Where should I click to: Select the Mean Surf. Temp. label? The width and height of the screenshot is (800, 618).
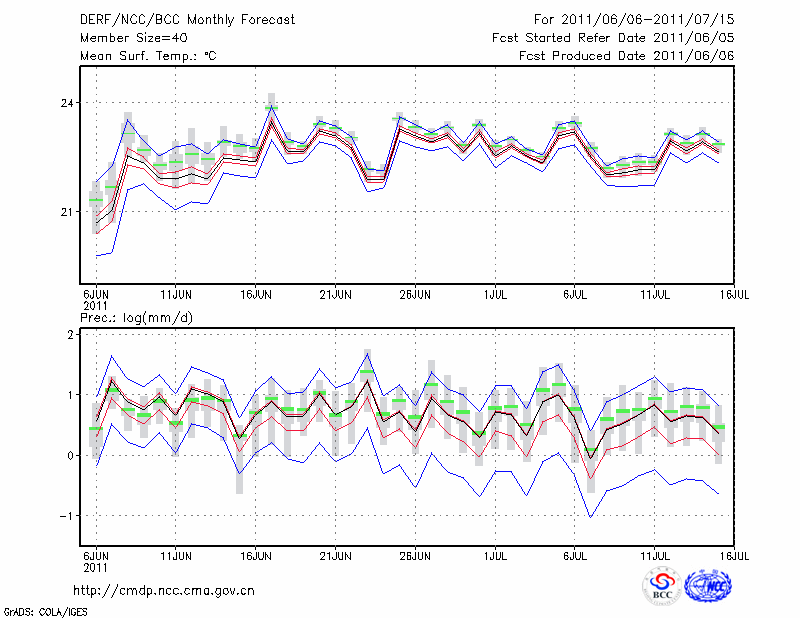pos(148,56)
